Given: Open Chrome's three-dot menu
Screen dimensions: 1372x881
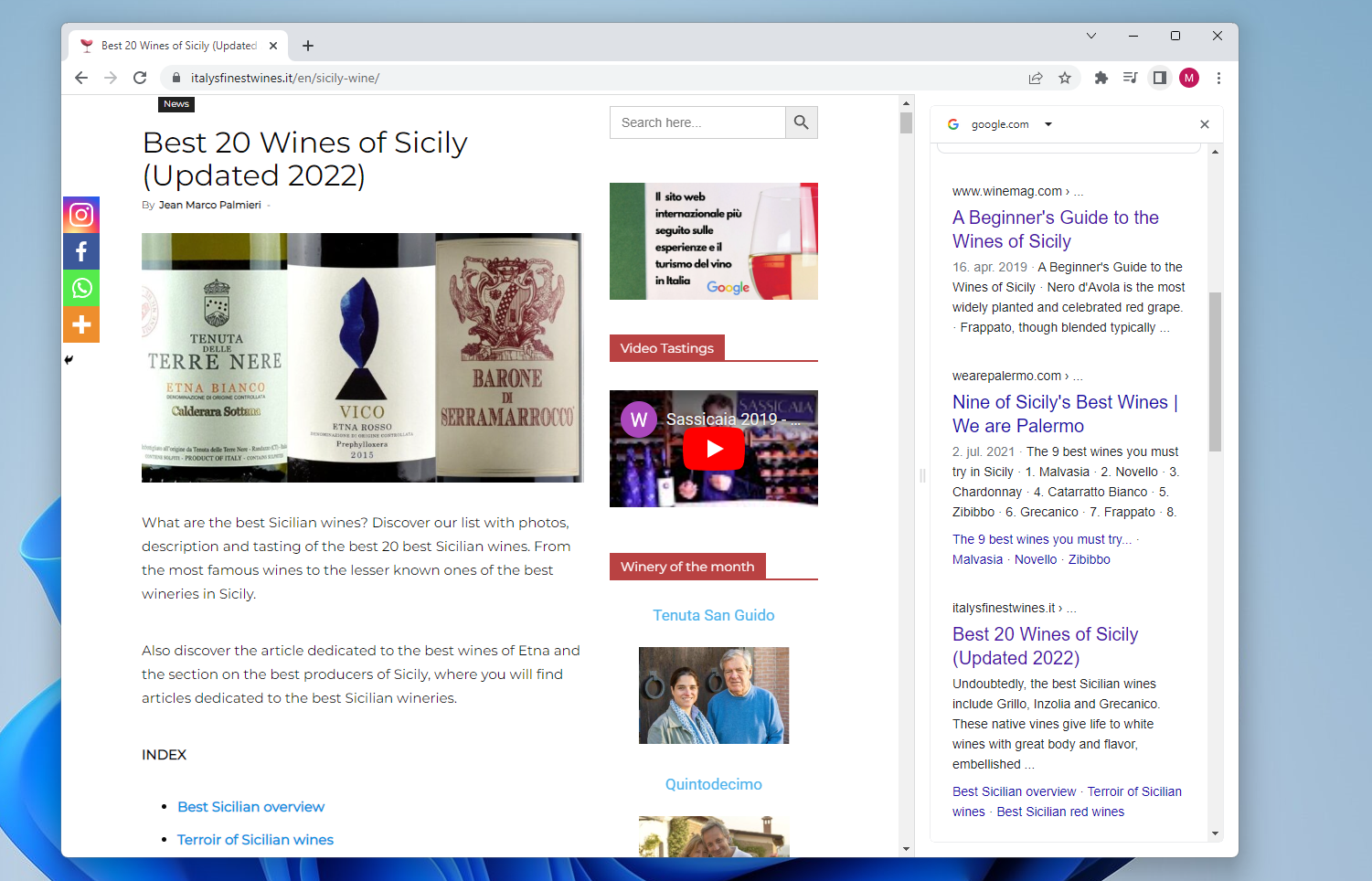Looking at the screenshot, I should click(1218, 78).
